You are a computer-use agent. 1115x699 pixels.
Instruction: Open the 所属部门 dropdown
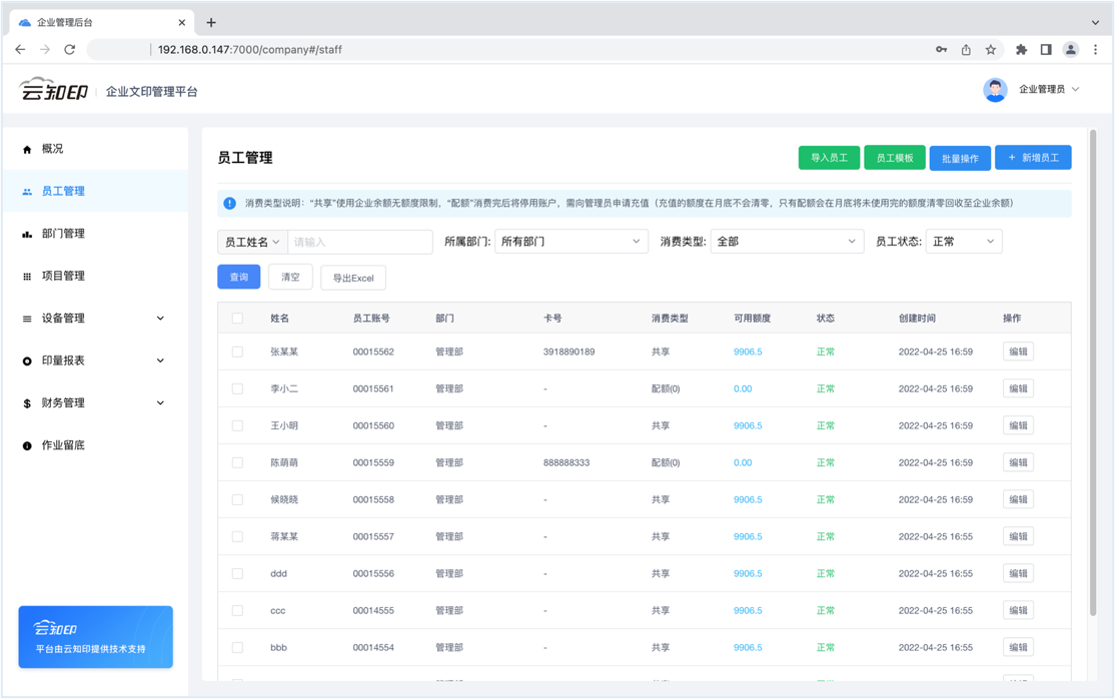click(x=571, y=242)
